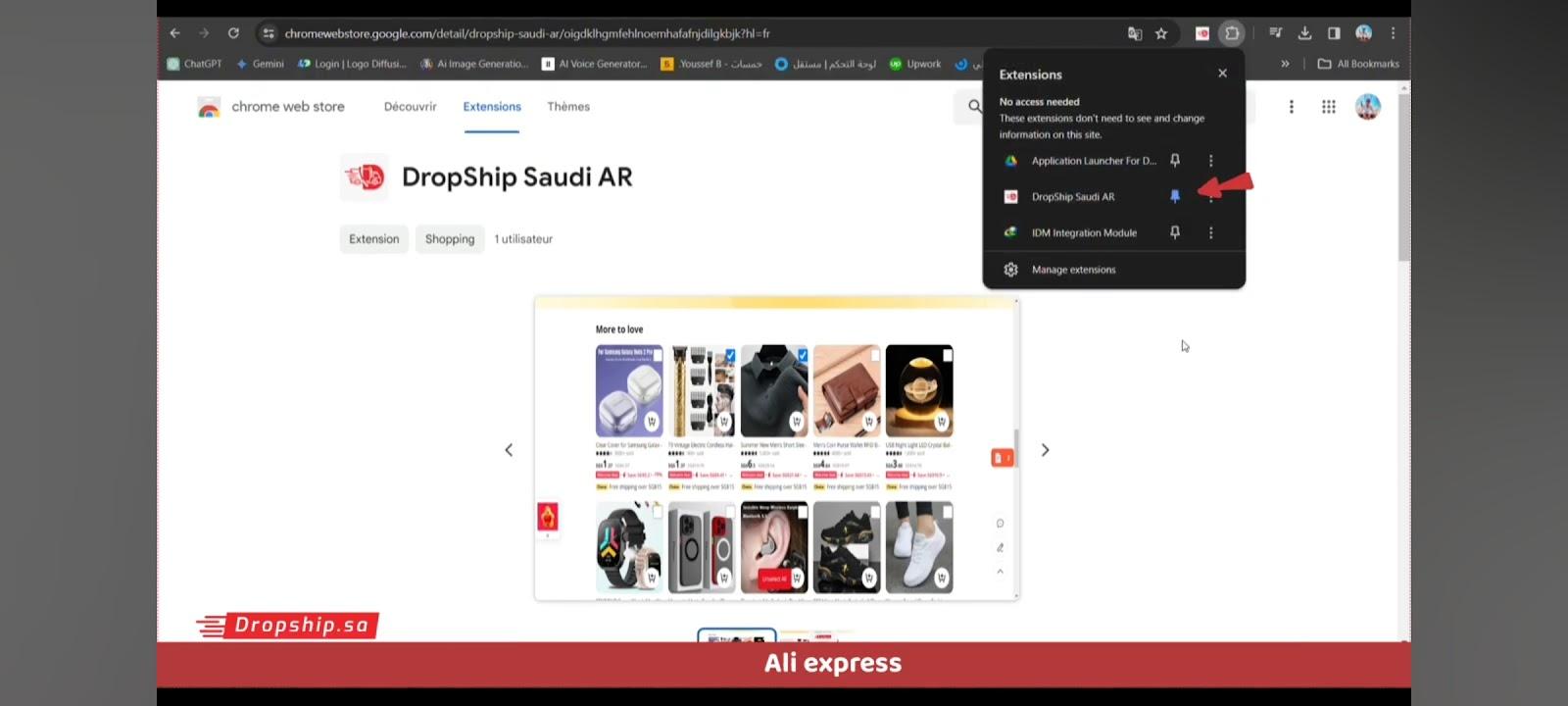The height and width of the screenshot is (706, 1568).
Task: Open the Chrome downloads icon
Action: click(1304, 33)
